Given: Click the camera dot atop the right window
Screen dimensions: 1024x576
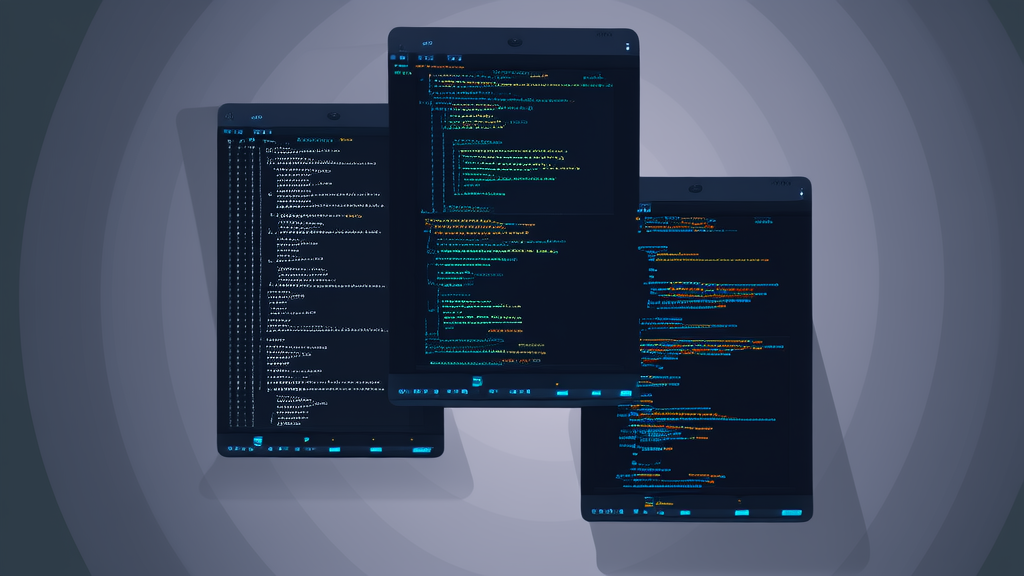Looking at the screenshot, I should coord(694,189).
